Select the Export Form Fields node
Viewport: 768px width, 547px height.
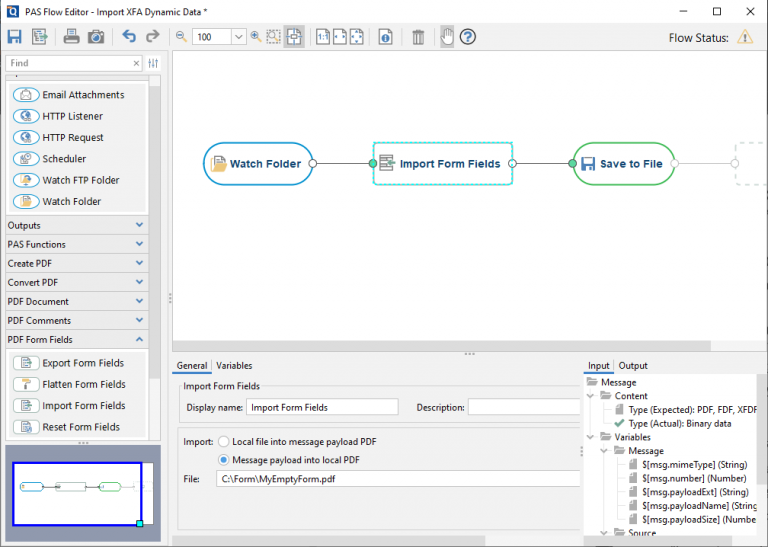coord(69,363)
